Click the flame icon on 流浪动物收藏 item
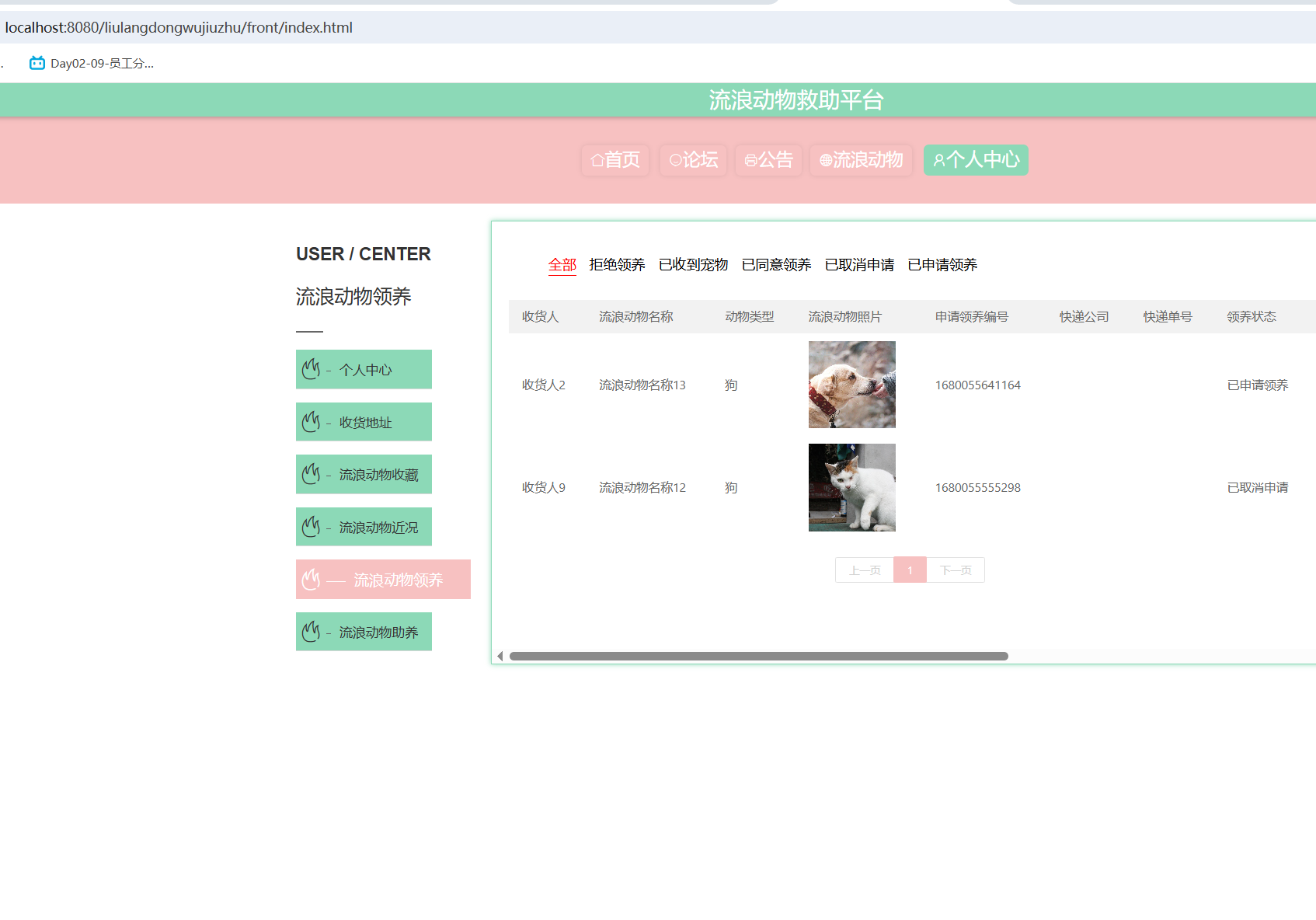 click(x=311, y=474)
